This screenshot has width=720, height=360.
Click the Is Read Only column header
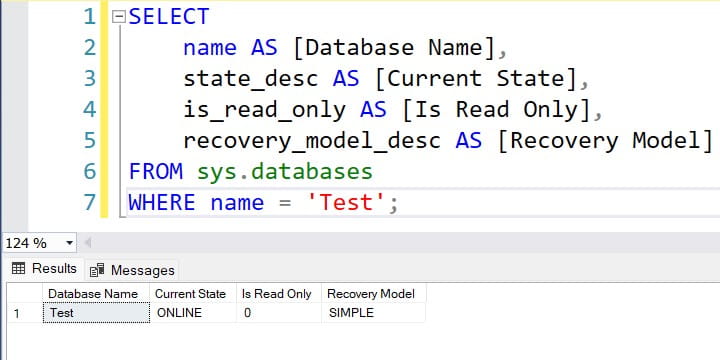tap(279, 294)
